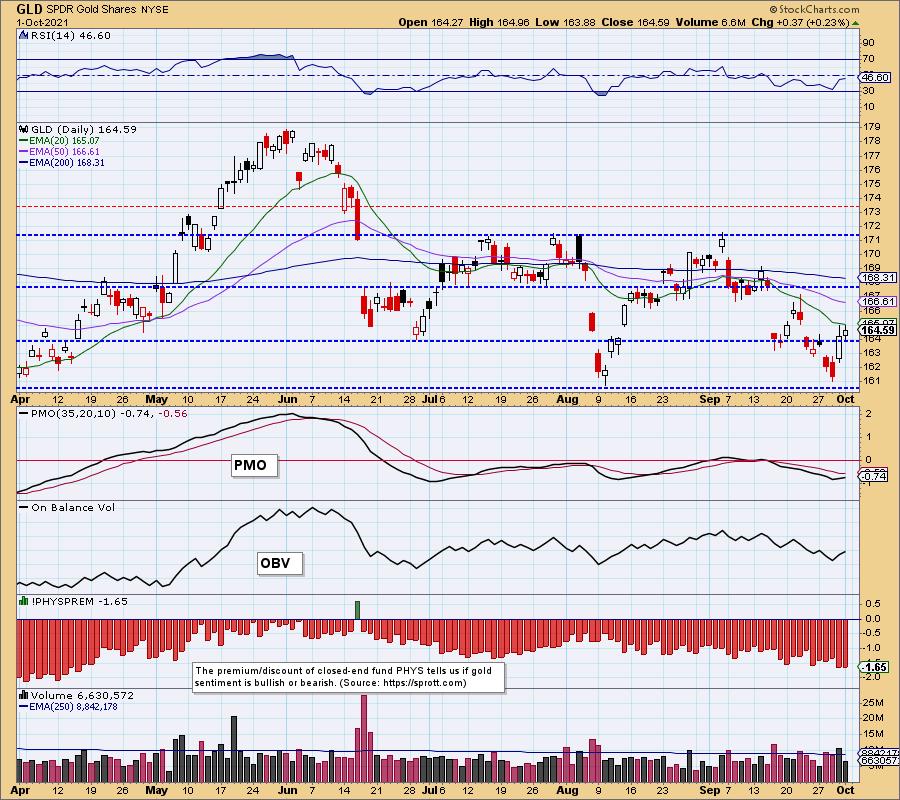The image size is (900, 800).
Task: Click the 1-Oct-2021 date label
Action: 42,22
